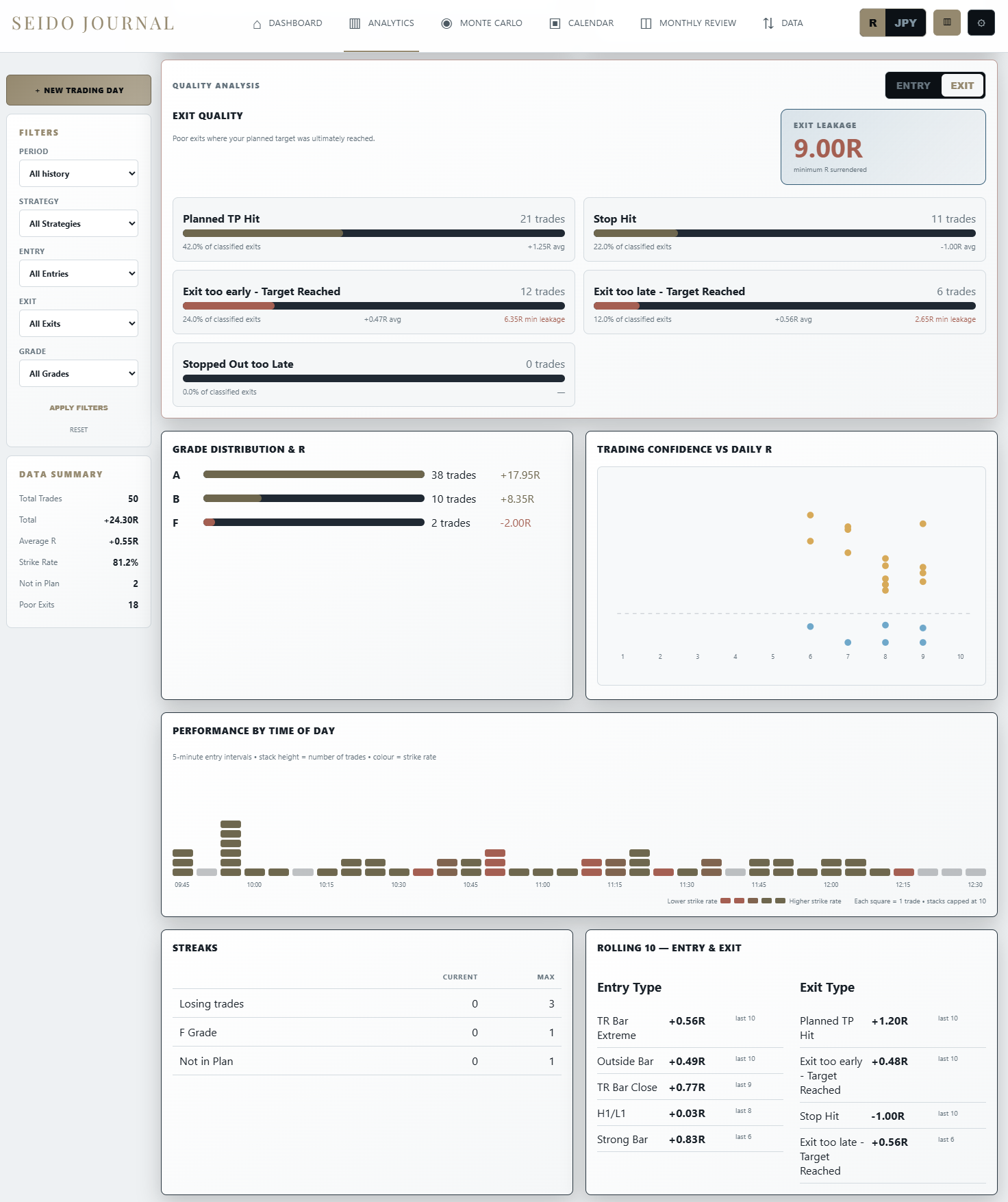Click the columns layout icon button
This screenshot has width=1008, height=1202.
(x=947, y=23)
